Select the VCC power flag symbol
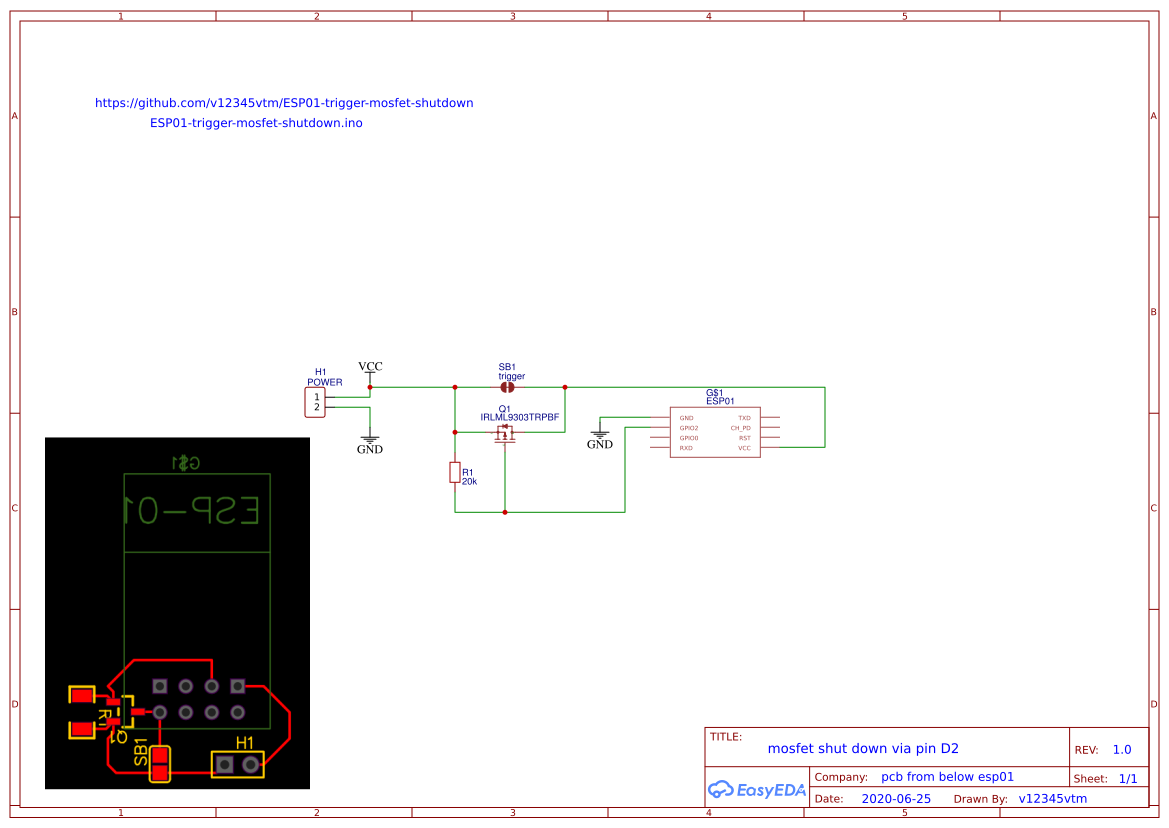The image size is (1169, 828). pyautogui.click(x=370, y=372)
